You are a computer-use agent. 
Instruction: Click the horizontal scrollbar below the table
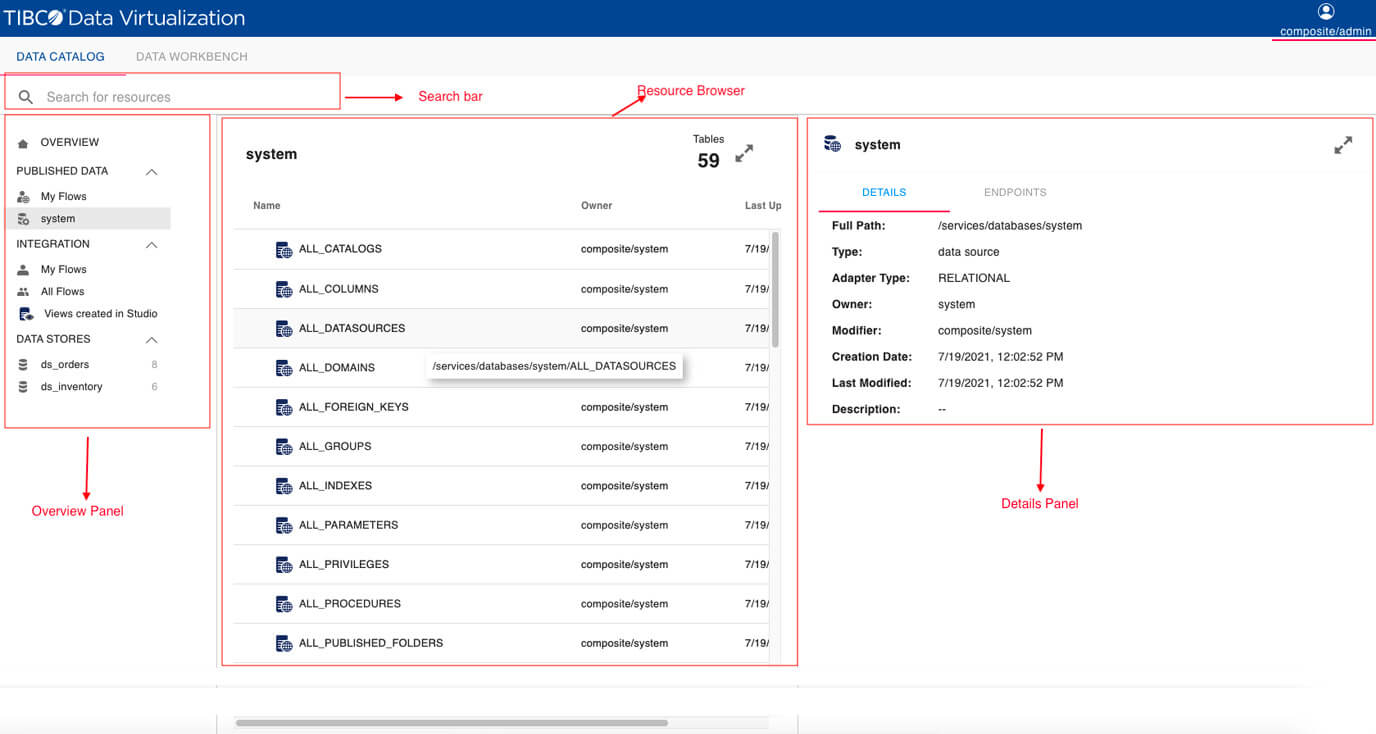tap(451, 722)
